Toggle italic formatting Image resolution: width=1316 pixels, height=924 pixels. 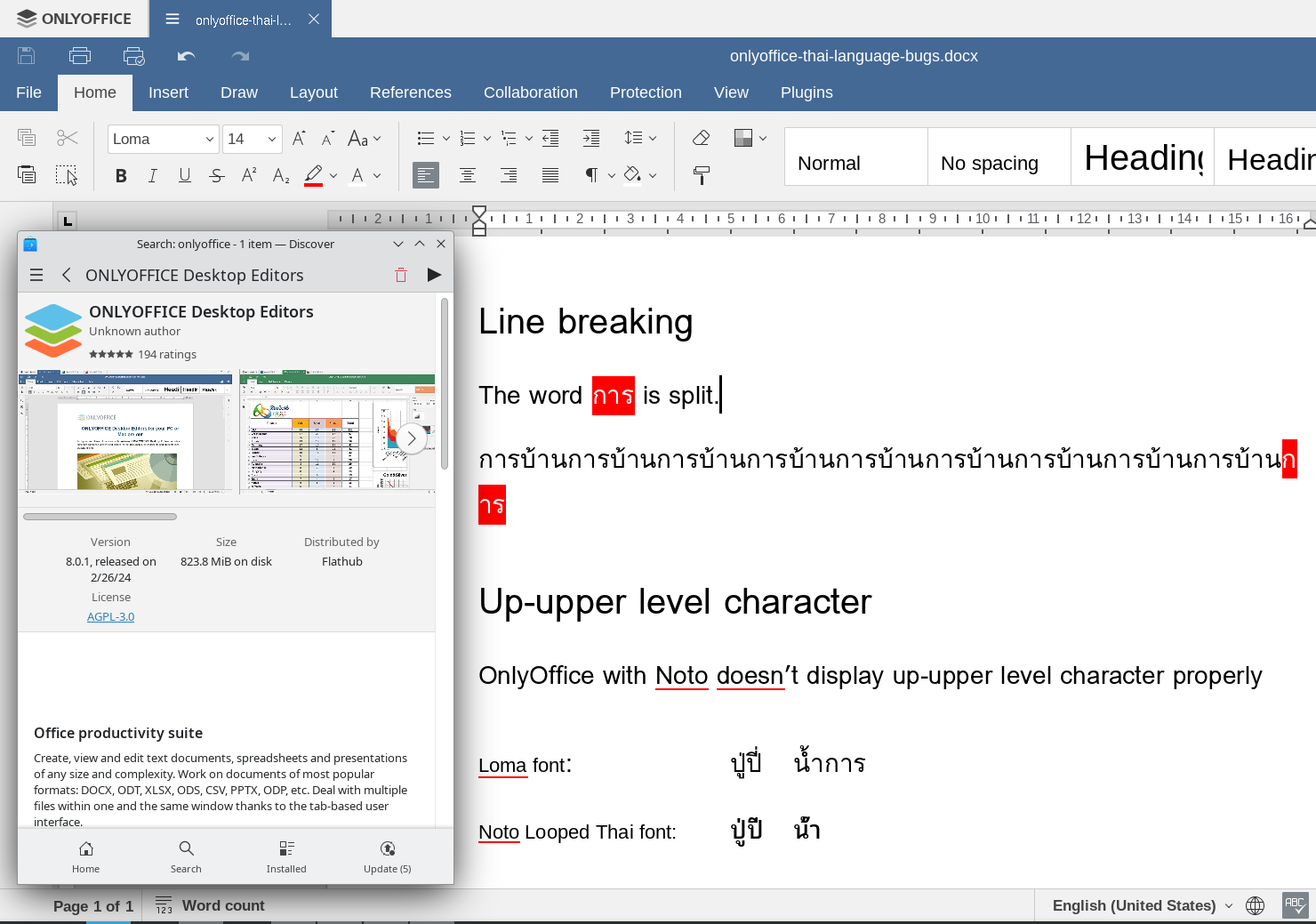tap(153, 175)
